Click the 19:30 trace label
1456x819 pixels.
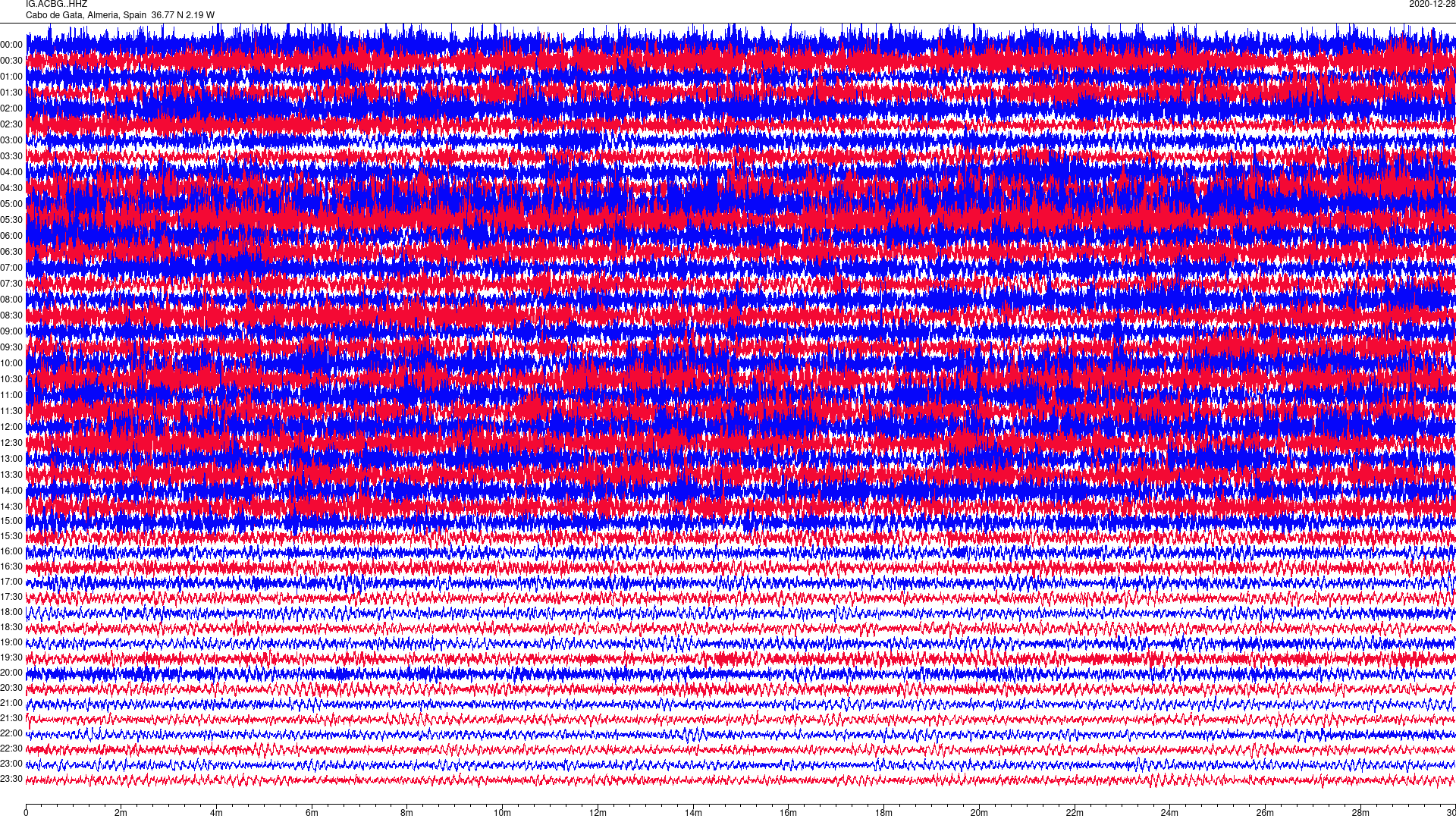(x=11, y=657)
